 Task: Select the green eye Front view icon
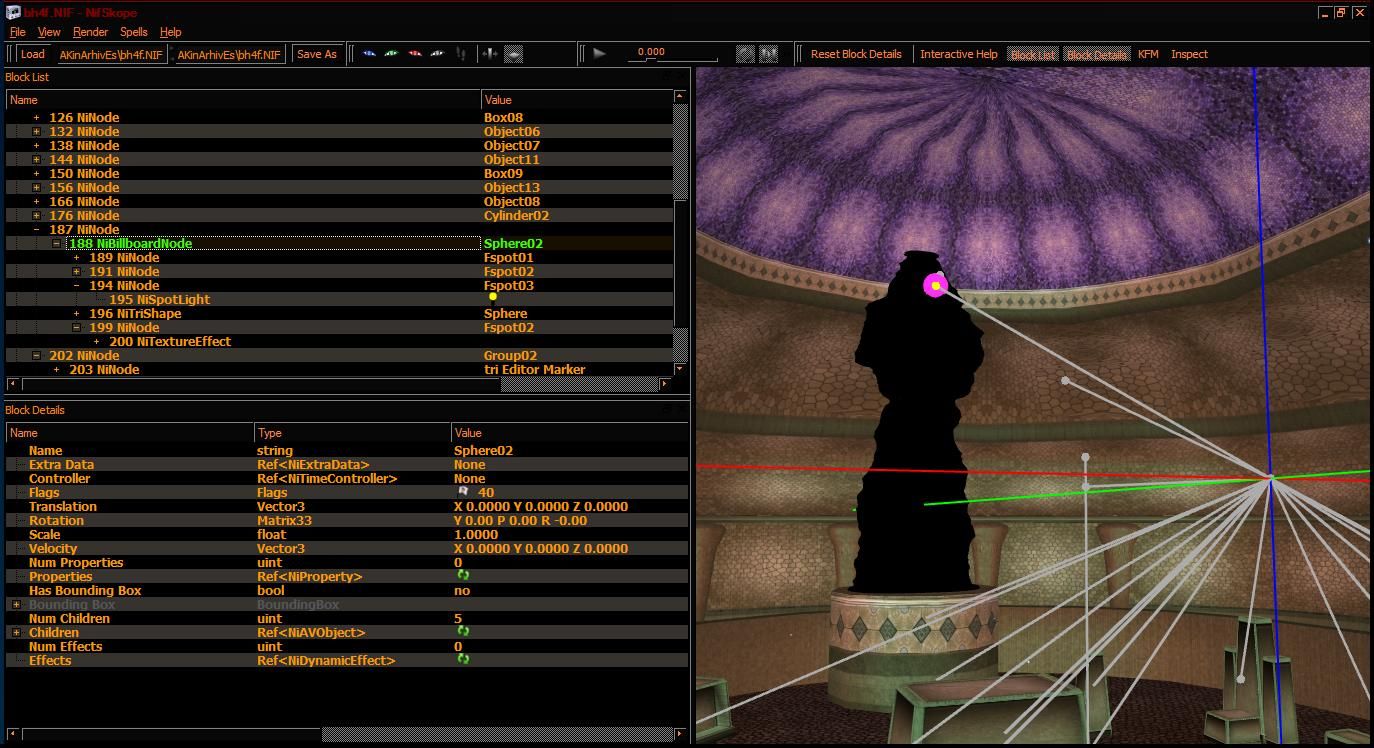391,54
